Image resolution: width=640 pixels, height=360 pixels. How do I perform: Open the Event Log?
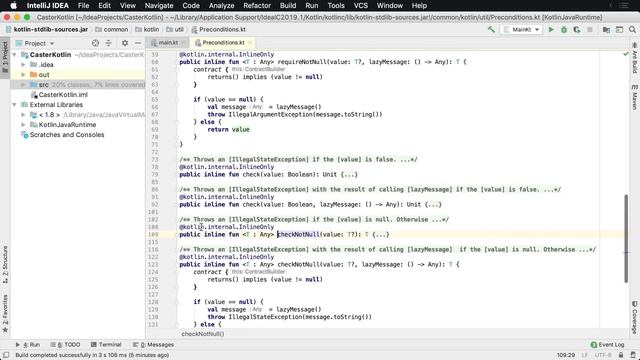click(x=607, y=344)
